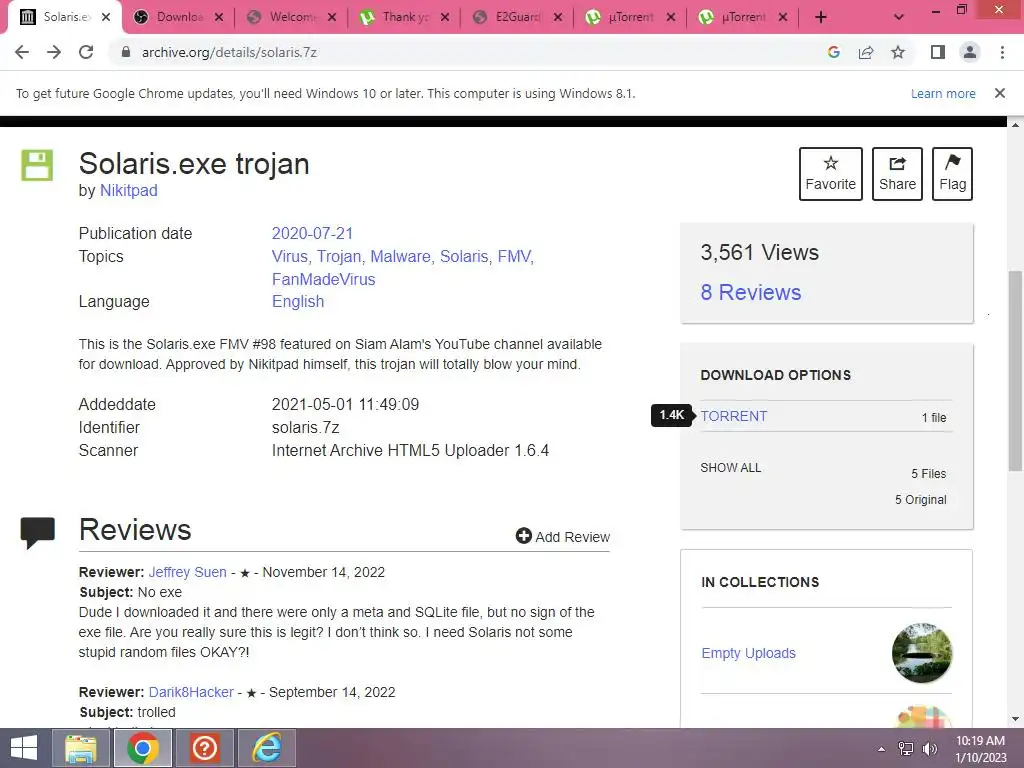Open the FMV topic link
Viewport: 1024px width, 768px height.
[514, 256]
